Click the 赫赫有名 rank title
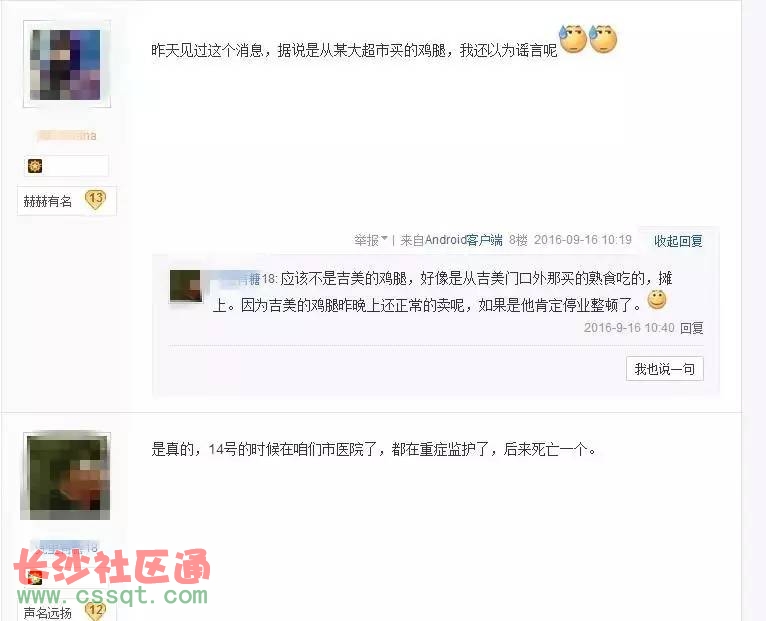This screenshot has width=766, height=621. click(47, 201)
